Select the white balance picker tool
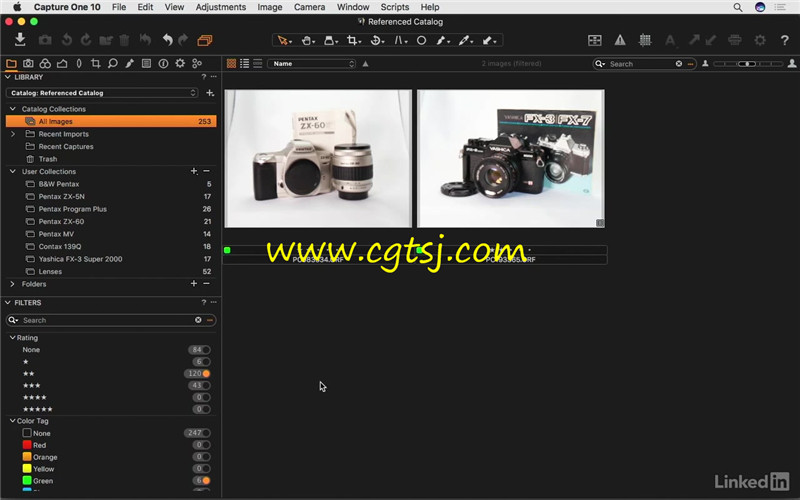Screen dimensions: 800x500 pos(464,40)
